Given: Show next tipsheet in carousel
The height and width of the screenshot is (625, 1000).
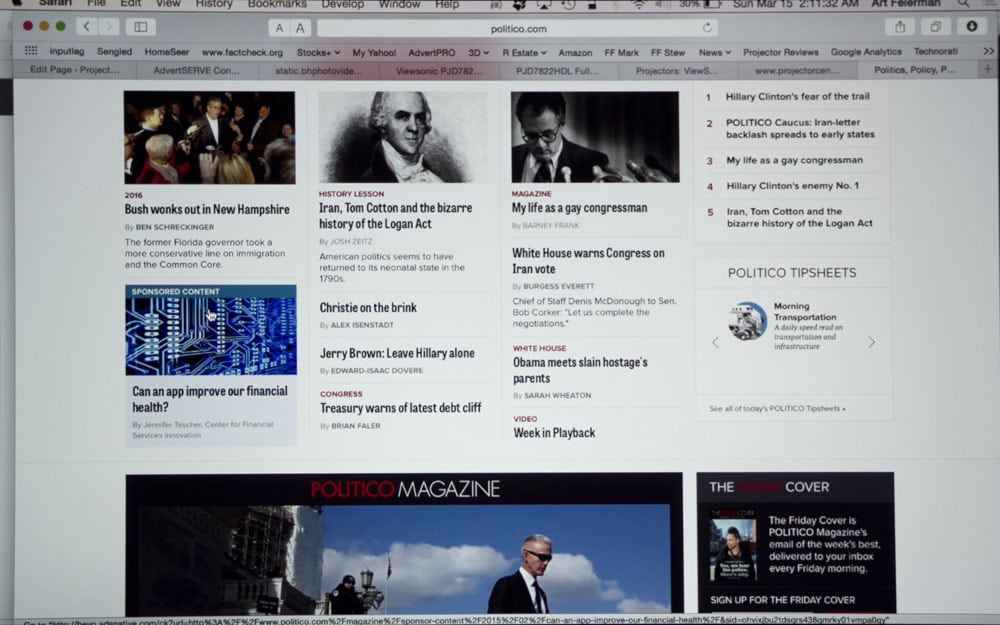Looking at the screenshot, I should pyautogui.click(x=871, y=342).
